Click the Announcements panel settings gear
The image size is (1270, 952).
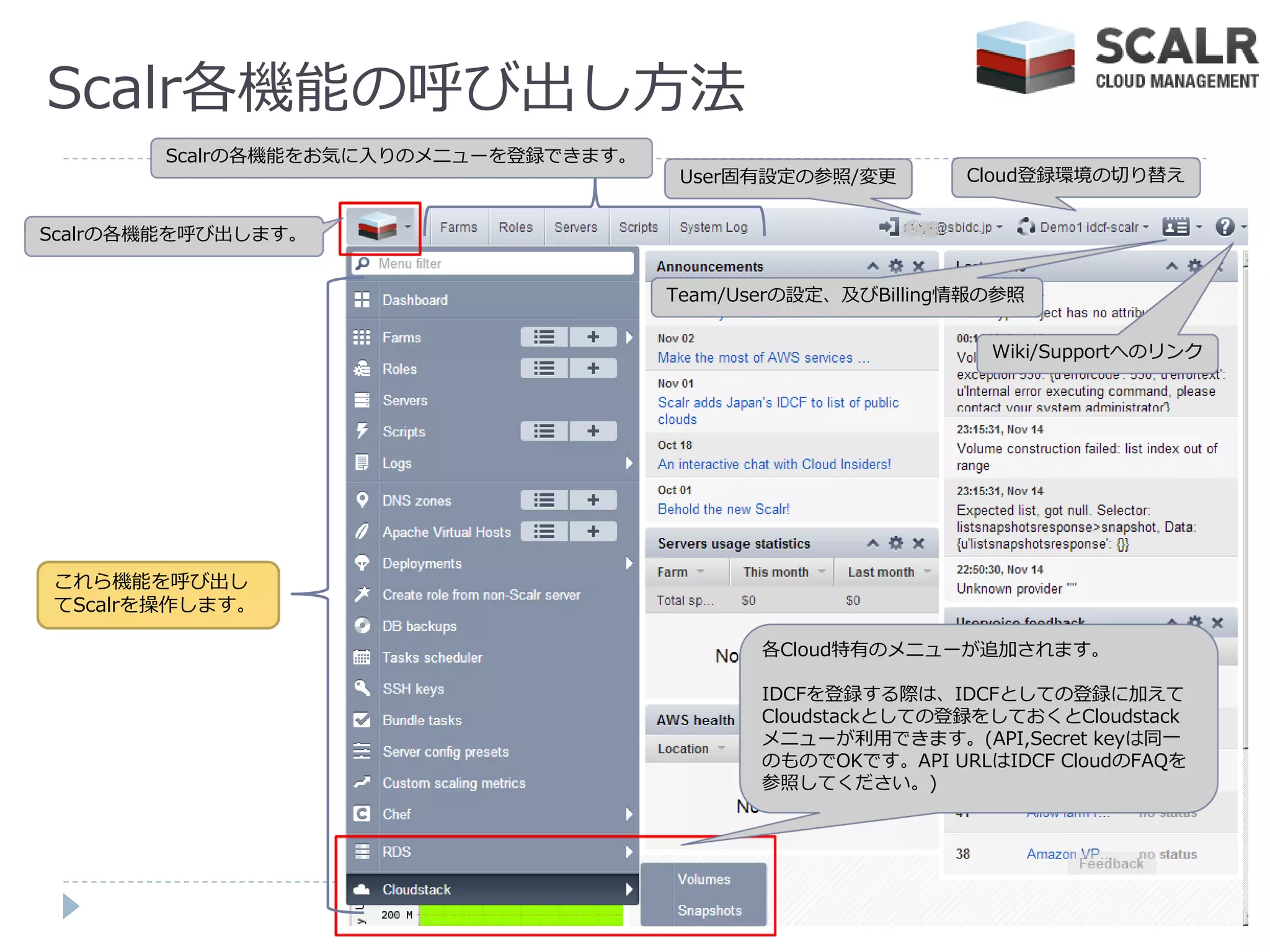pos(896,267)
